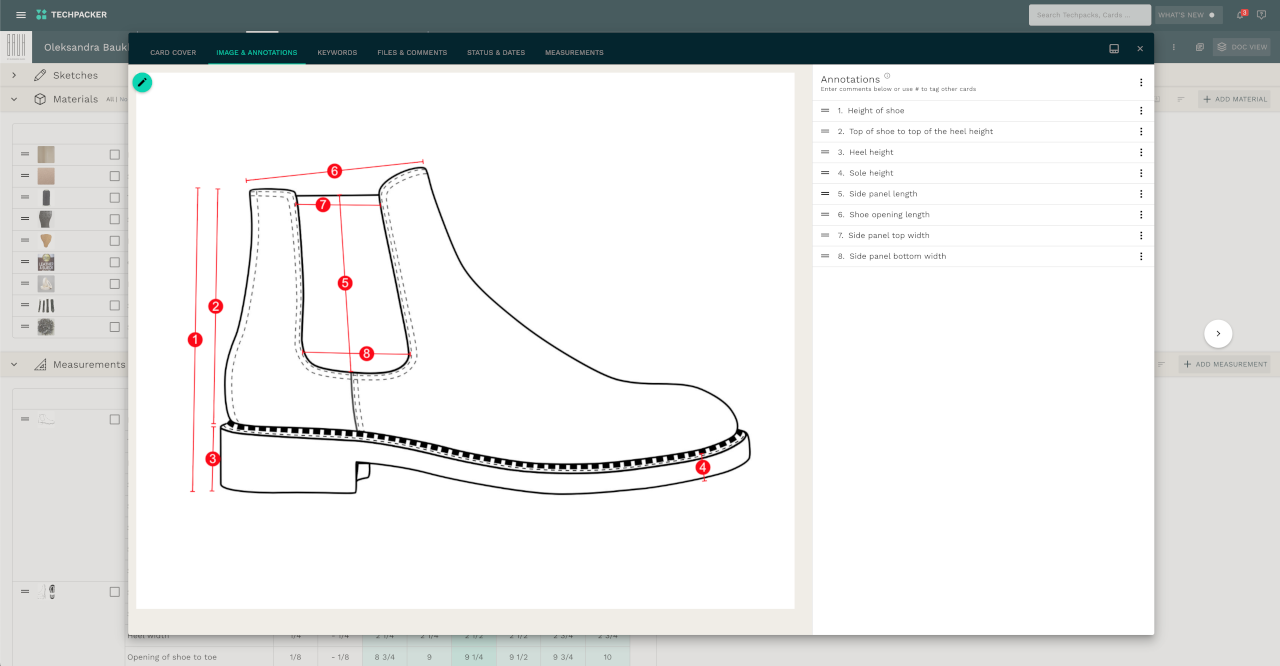Switch to the Card Cover tab

point(173,52)
